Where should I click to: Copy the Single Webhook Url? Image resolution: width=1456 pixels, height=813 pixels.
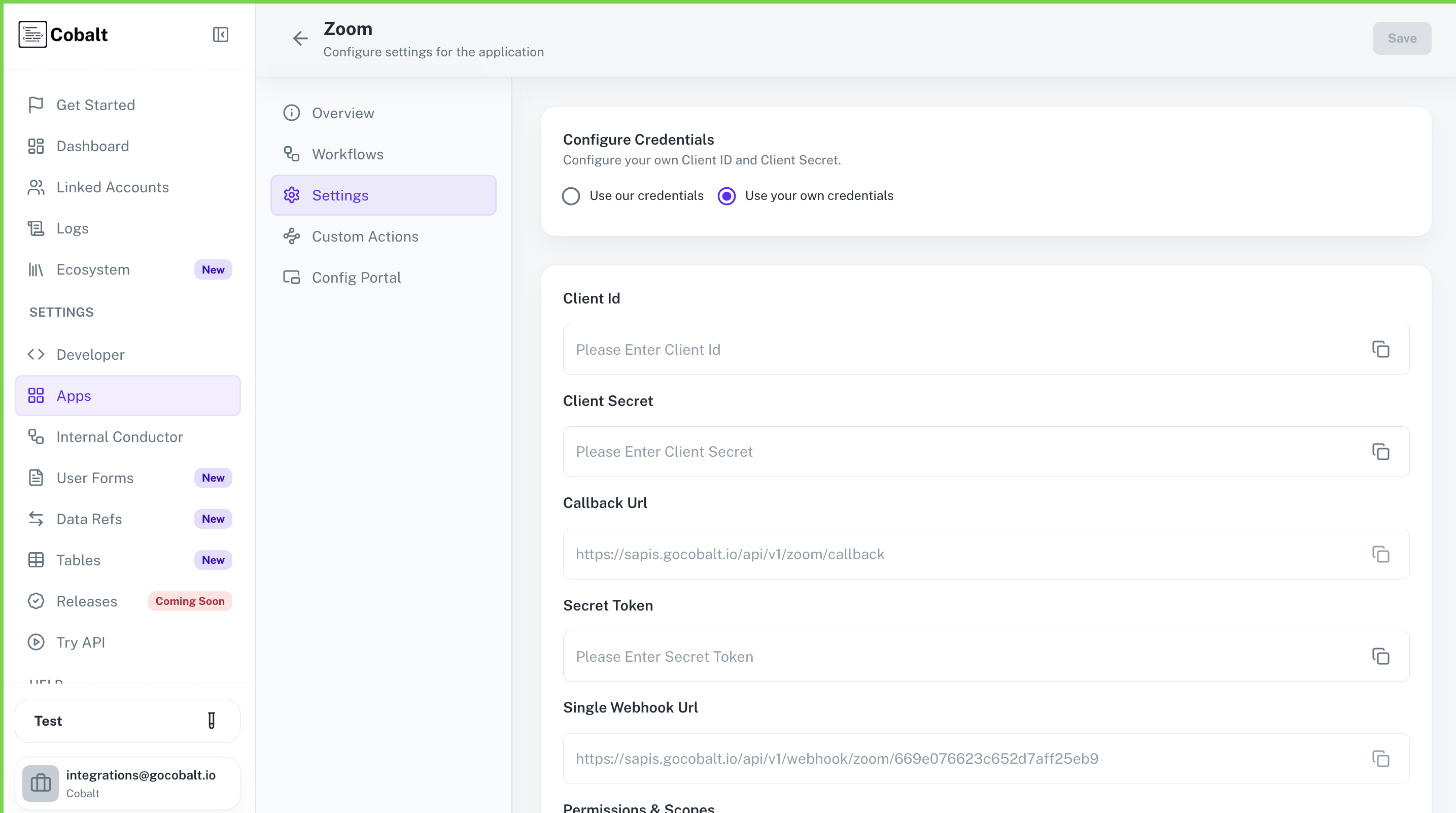coord(1381,759)
